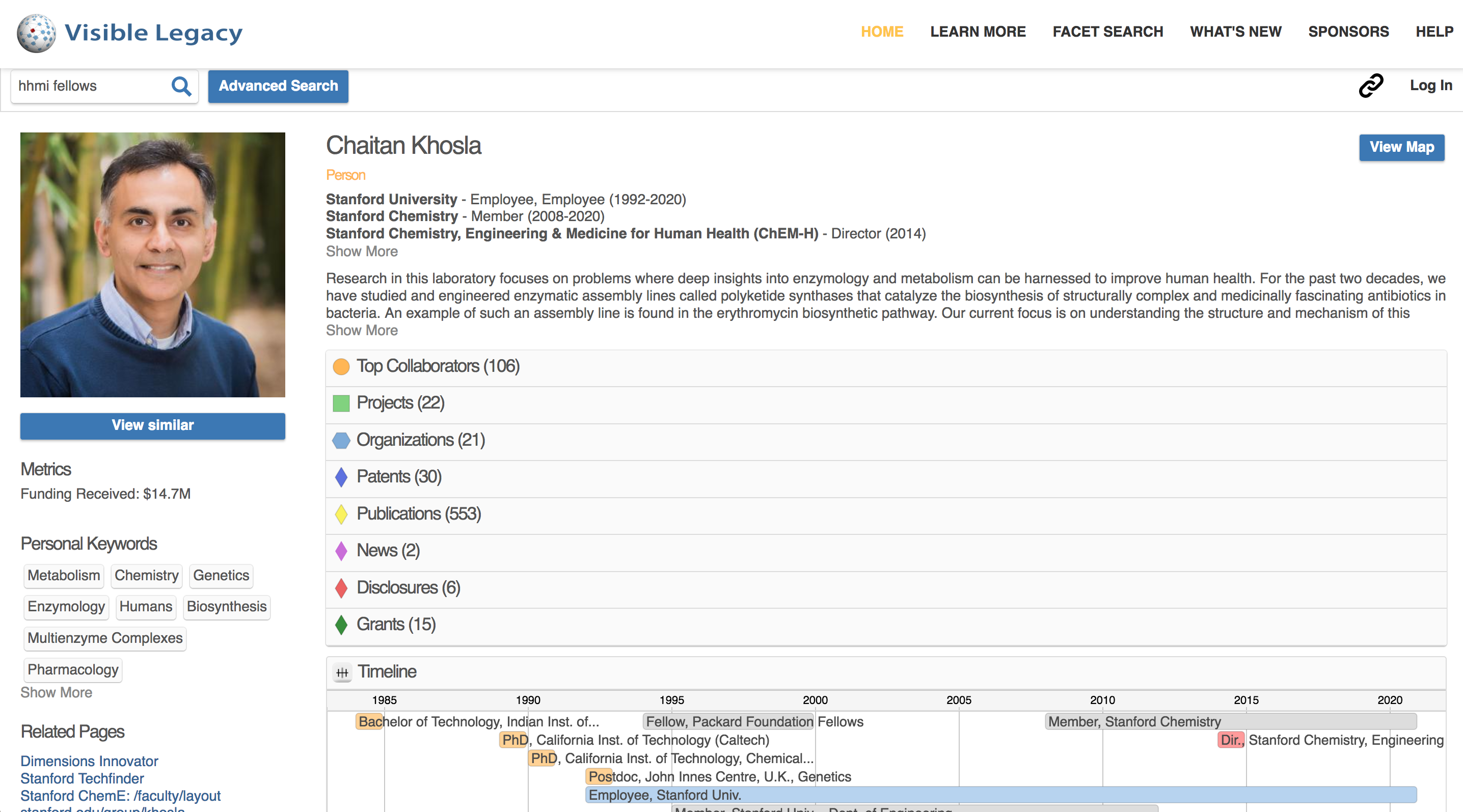
Task: Select the Multienzyme Complexes keyword tag
Action: [105, 638]
